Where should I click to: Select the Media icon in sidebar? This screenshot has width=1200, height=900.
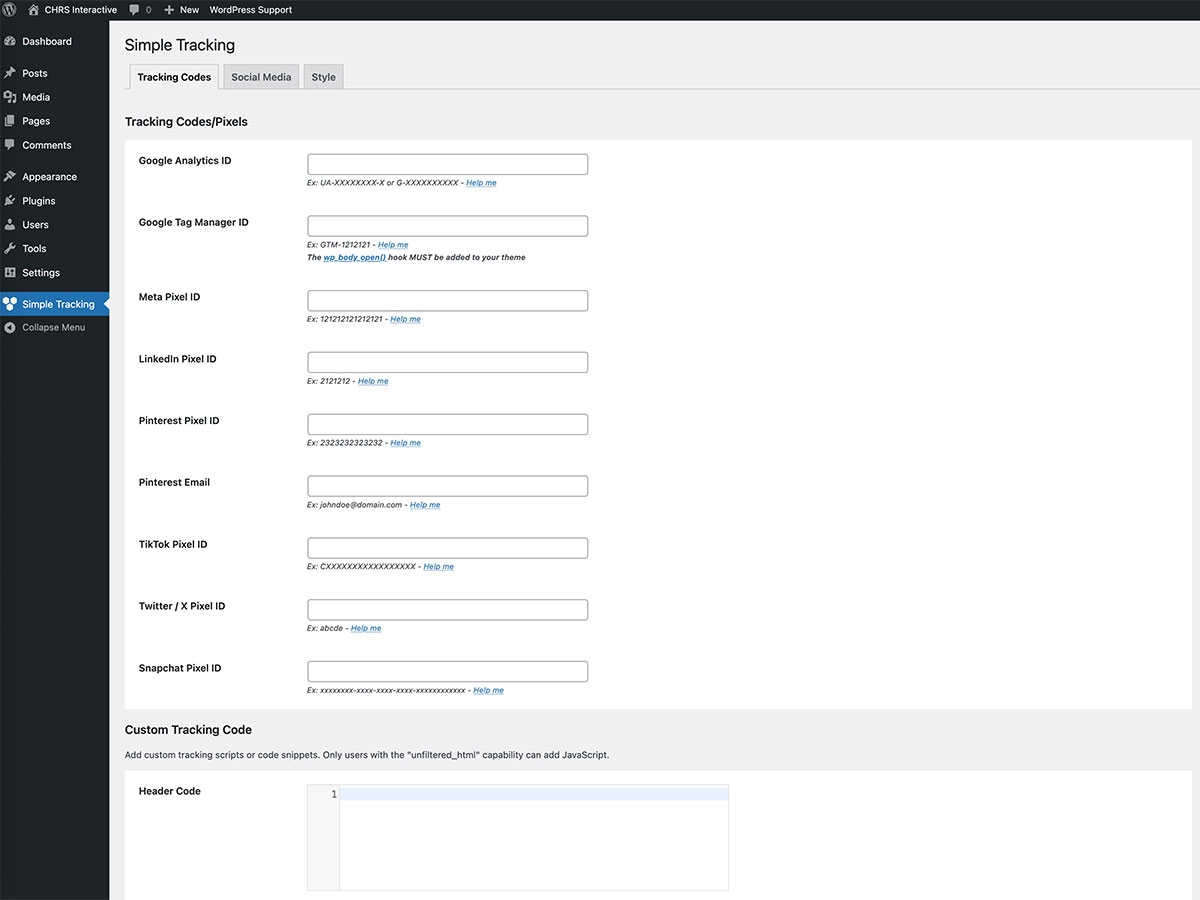[x=10, y=97]
